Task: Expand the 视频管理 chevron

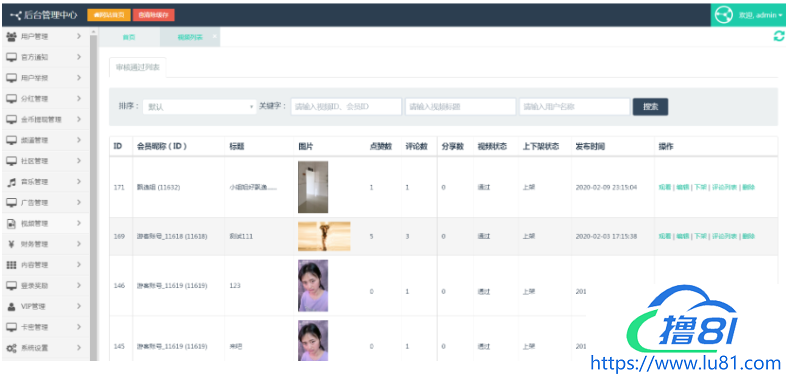Action: [79, 224]
